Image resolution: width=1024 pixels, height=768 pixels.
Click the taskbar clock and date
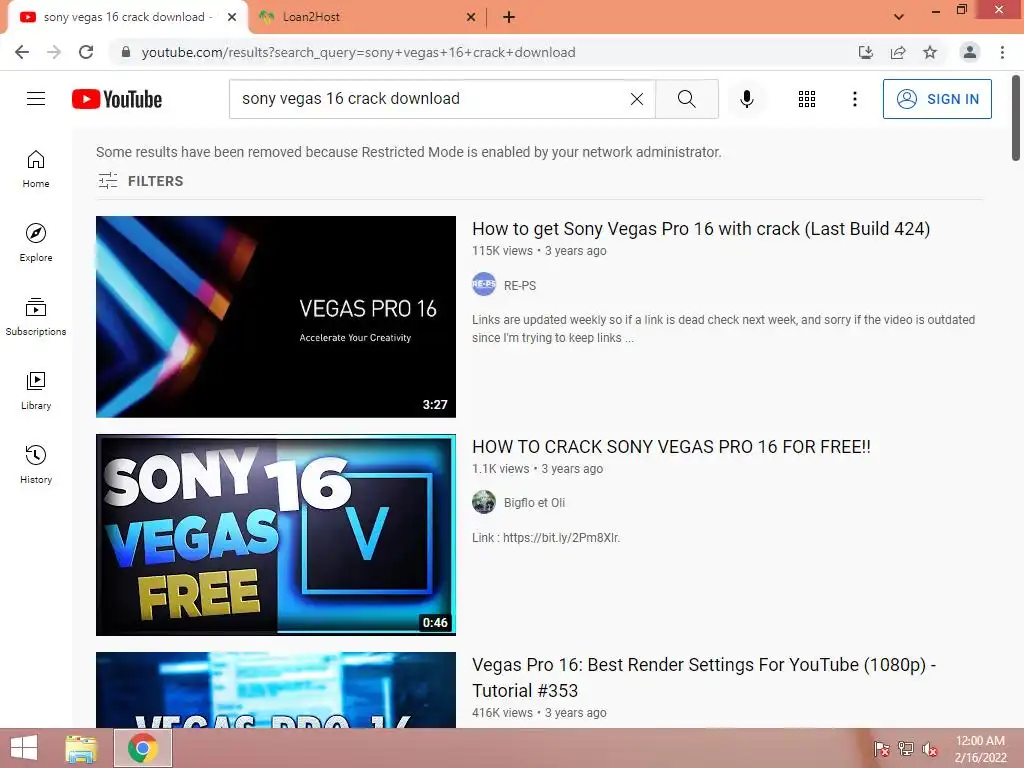coord(980,748)
